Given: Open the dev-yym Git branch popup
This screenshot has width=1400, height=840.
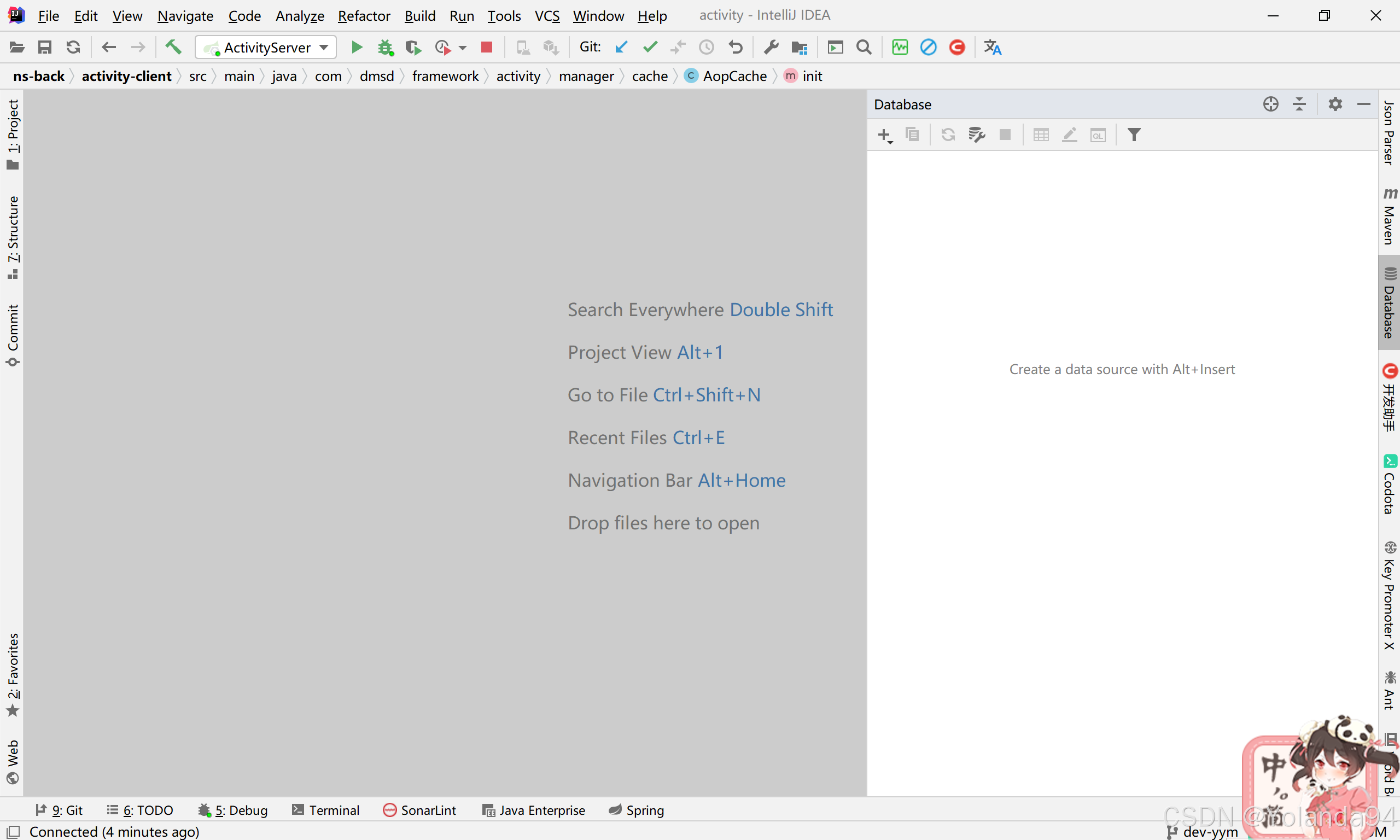Looking at the screenshot, I should point(1203,831).
